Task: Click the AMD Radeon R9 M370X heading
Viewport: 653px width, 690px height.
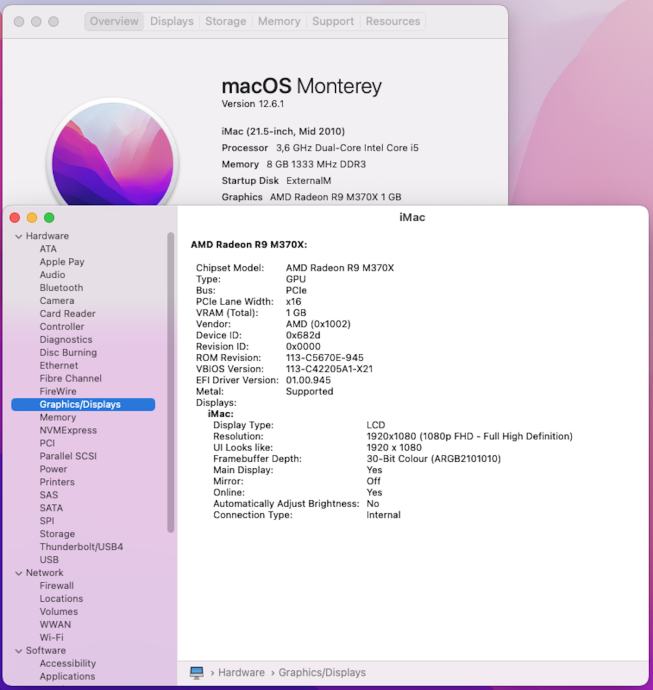Action: tap(249, 245)
